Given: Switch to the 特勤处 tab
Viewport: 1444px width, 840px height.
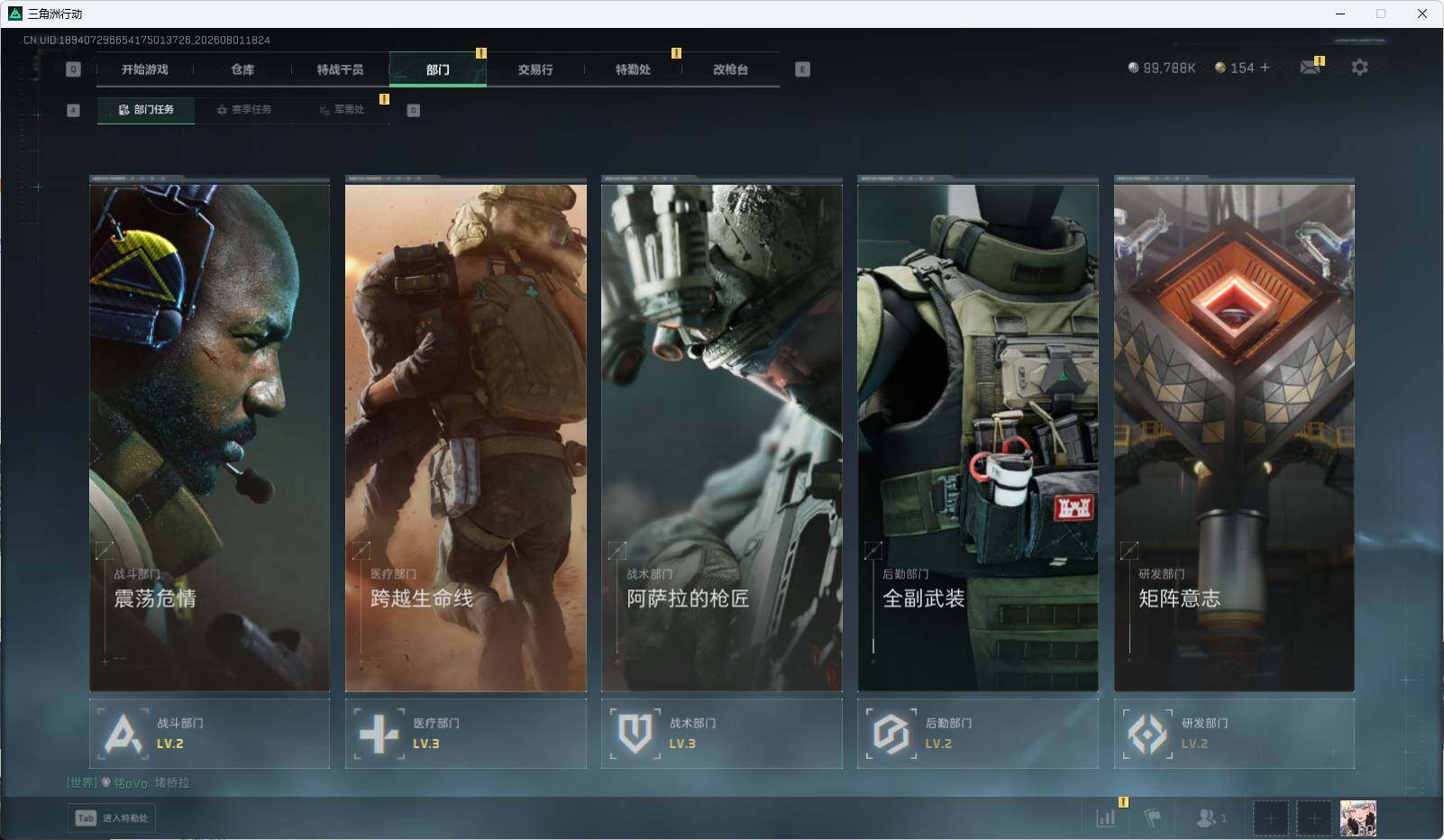Looking at the screenshot, I should coord(633,69).
